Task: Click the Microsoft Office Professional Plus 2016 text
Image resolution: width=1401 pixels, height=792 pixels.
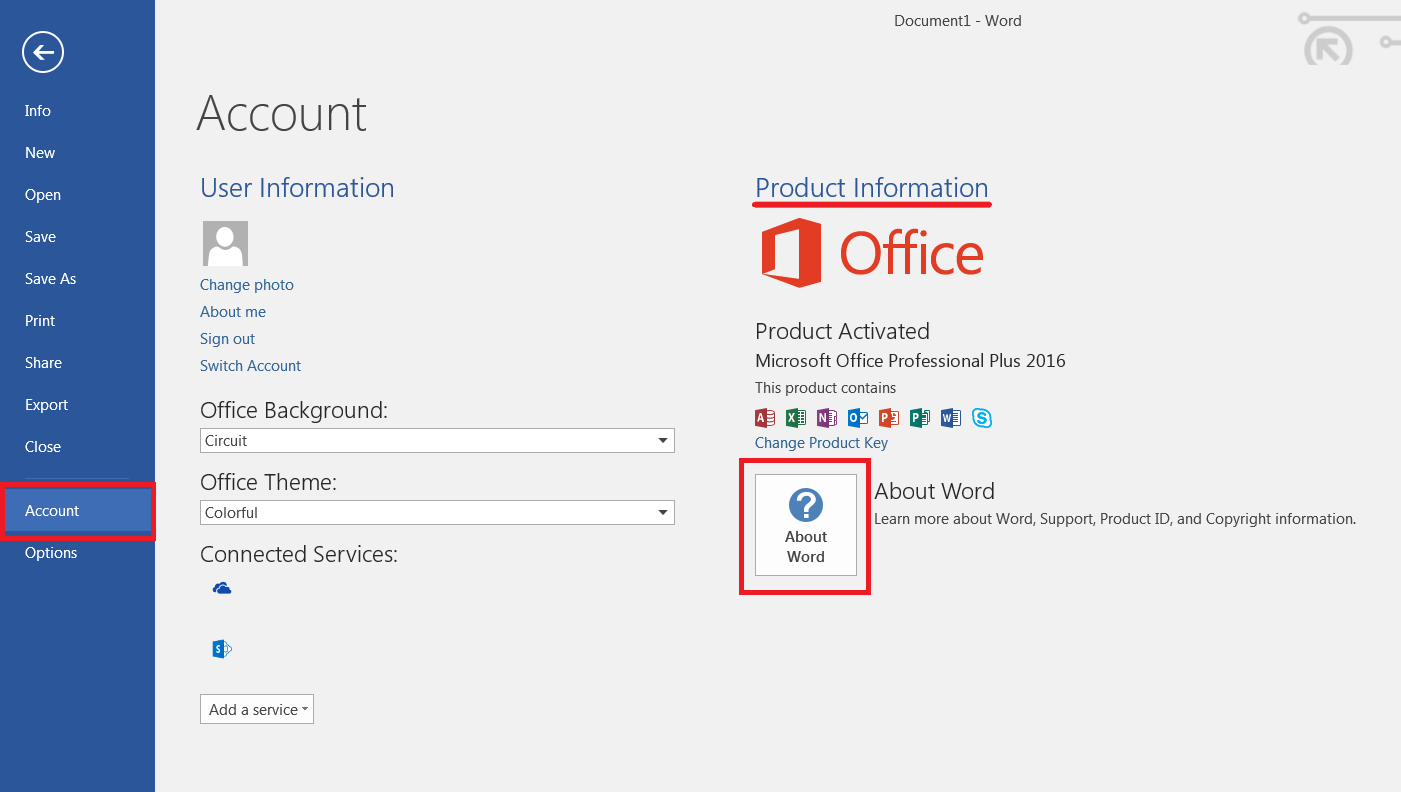Action: [x=910, y=361]
